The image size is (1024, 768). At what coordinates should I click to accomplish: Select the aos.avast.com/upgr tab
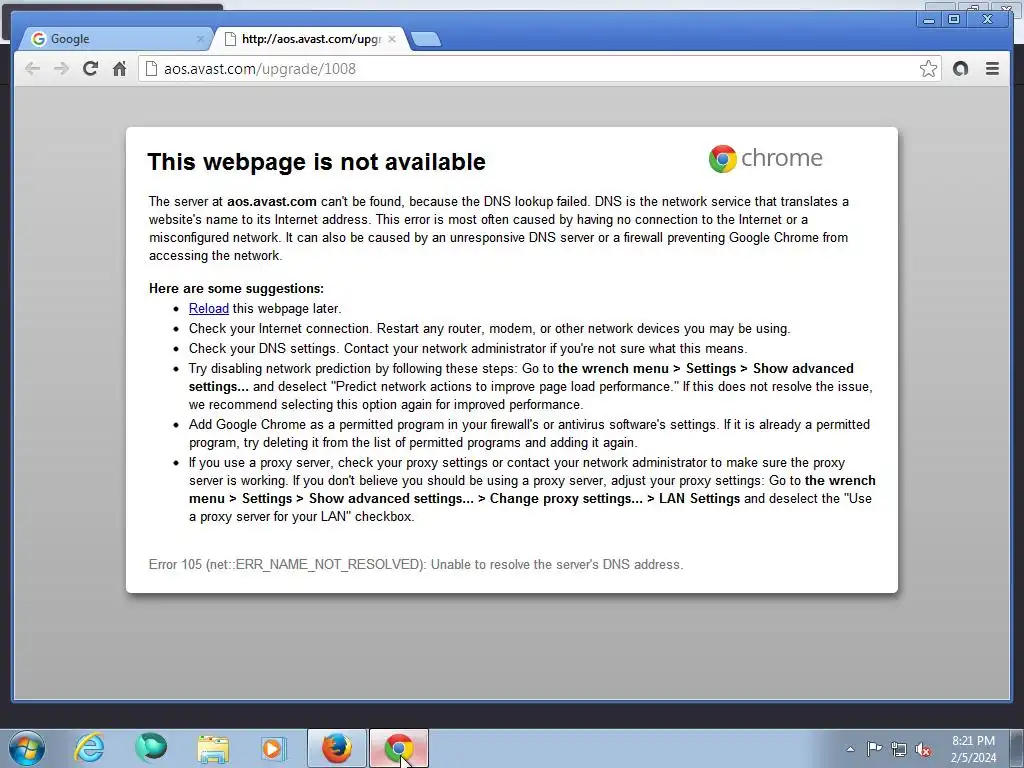[x=310, y=39]
